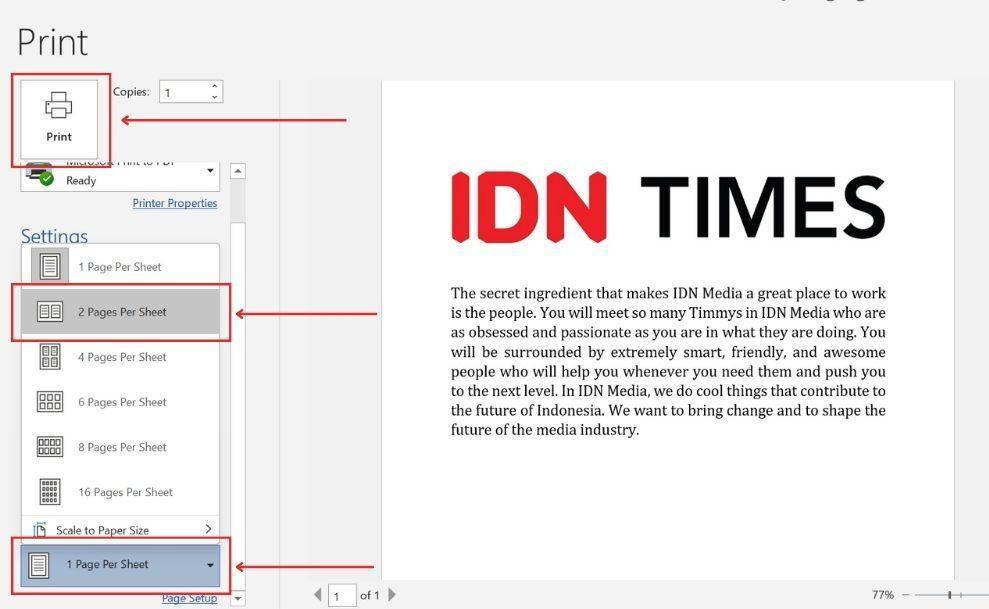Select 2 Pages Per Sheet option
Image resolution: width=989 pixels, height=609 pixels.
pos(120,311)
